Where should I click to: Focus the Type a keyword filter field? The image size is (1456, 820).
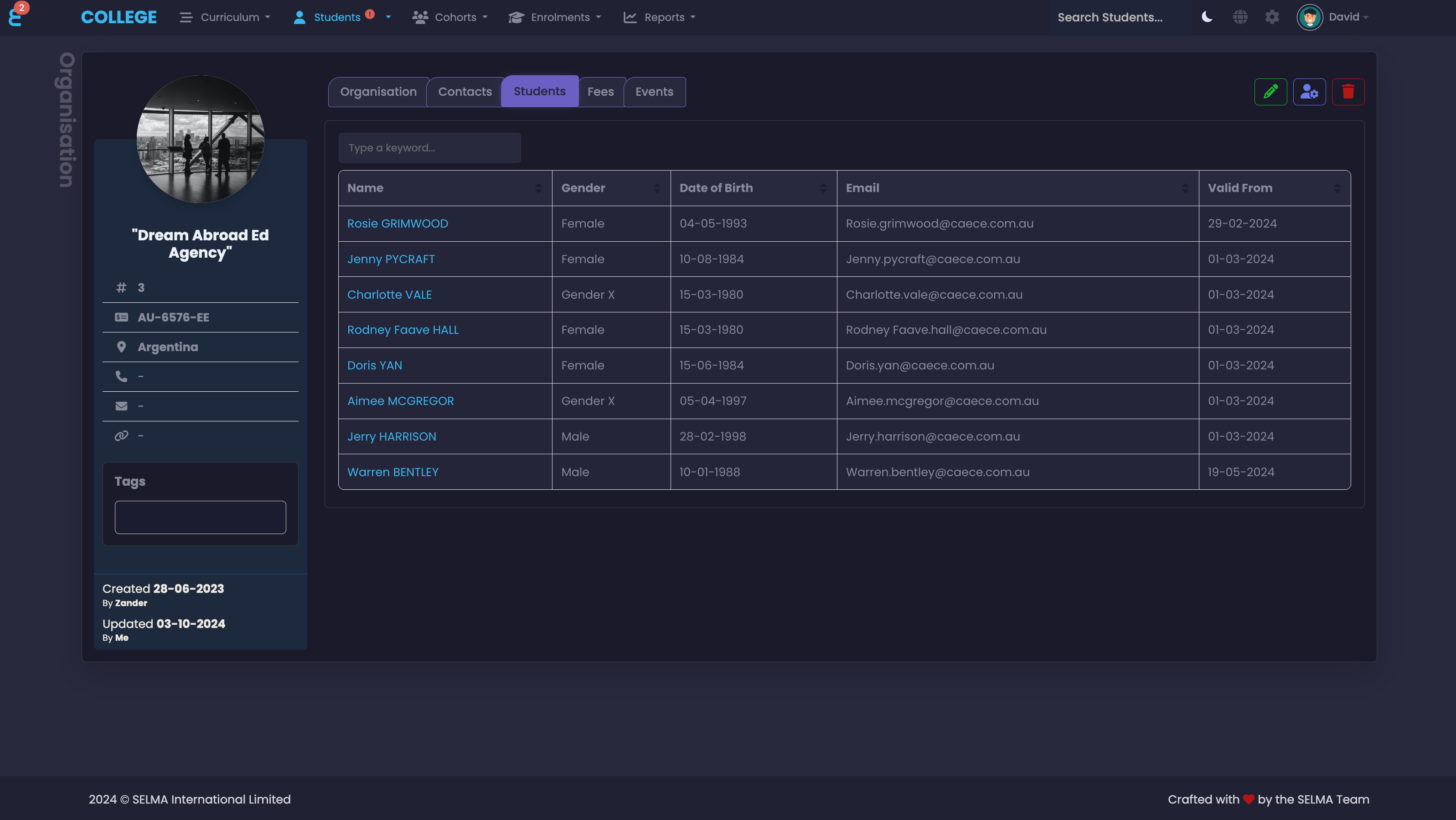[429, 148]
